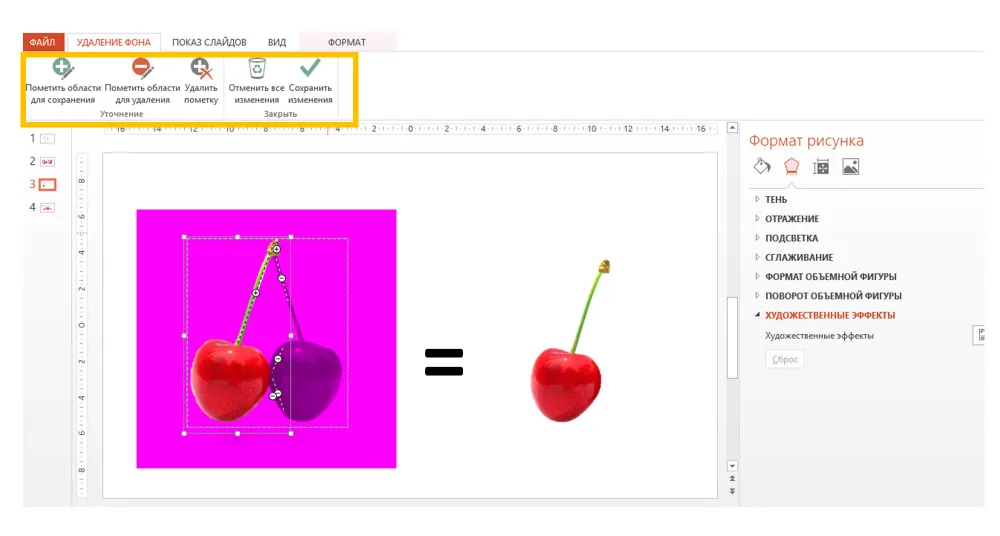
Task: Open Picture icon in format pane
Action: coord(851,167)
